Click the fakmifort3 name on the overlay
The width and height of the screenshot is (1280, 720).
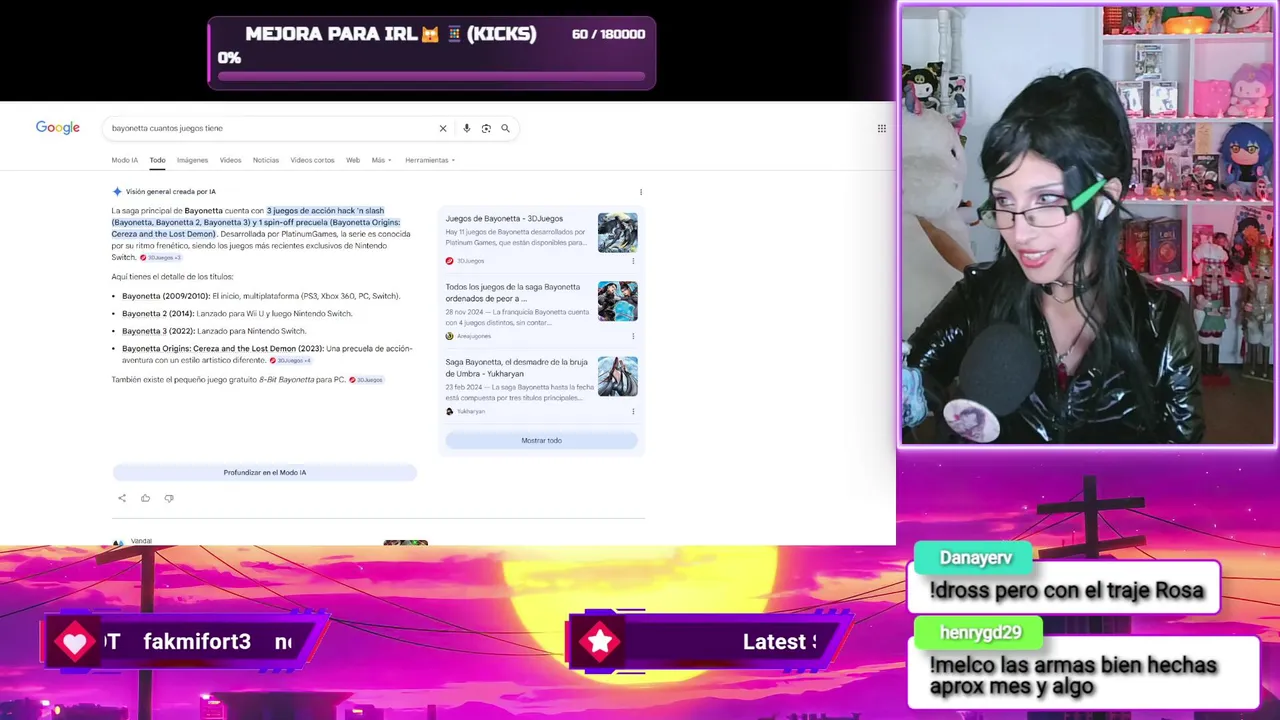coord(197,642)
